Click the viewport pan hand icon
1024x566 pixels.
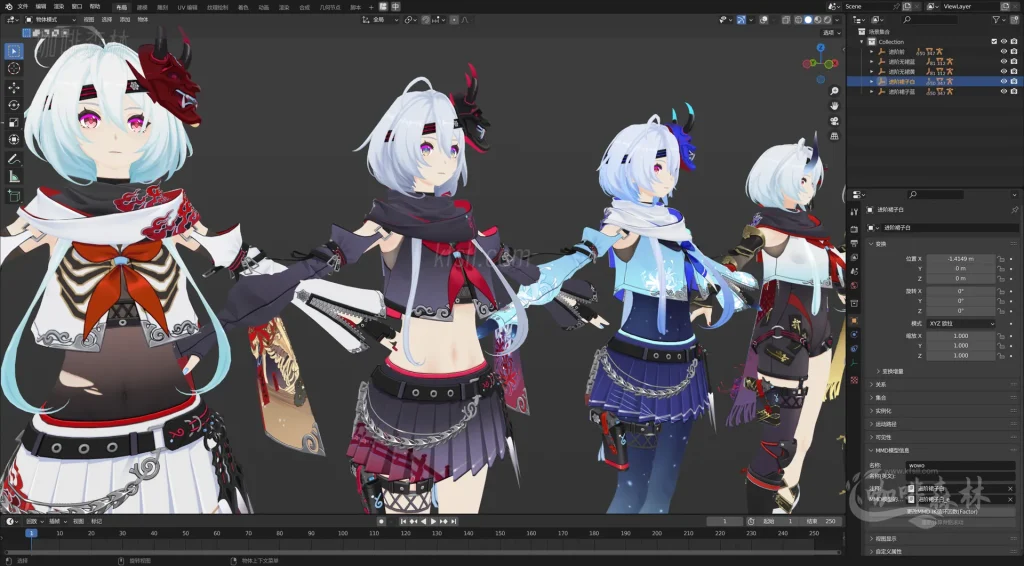pyautogui.click(x=834, y=106)
